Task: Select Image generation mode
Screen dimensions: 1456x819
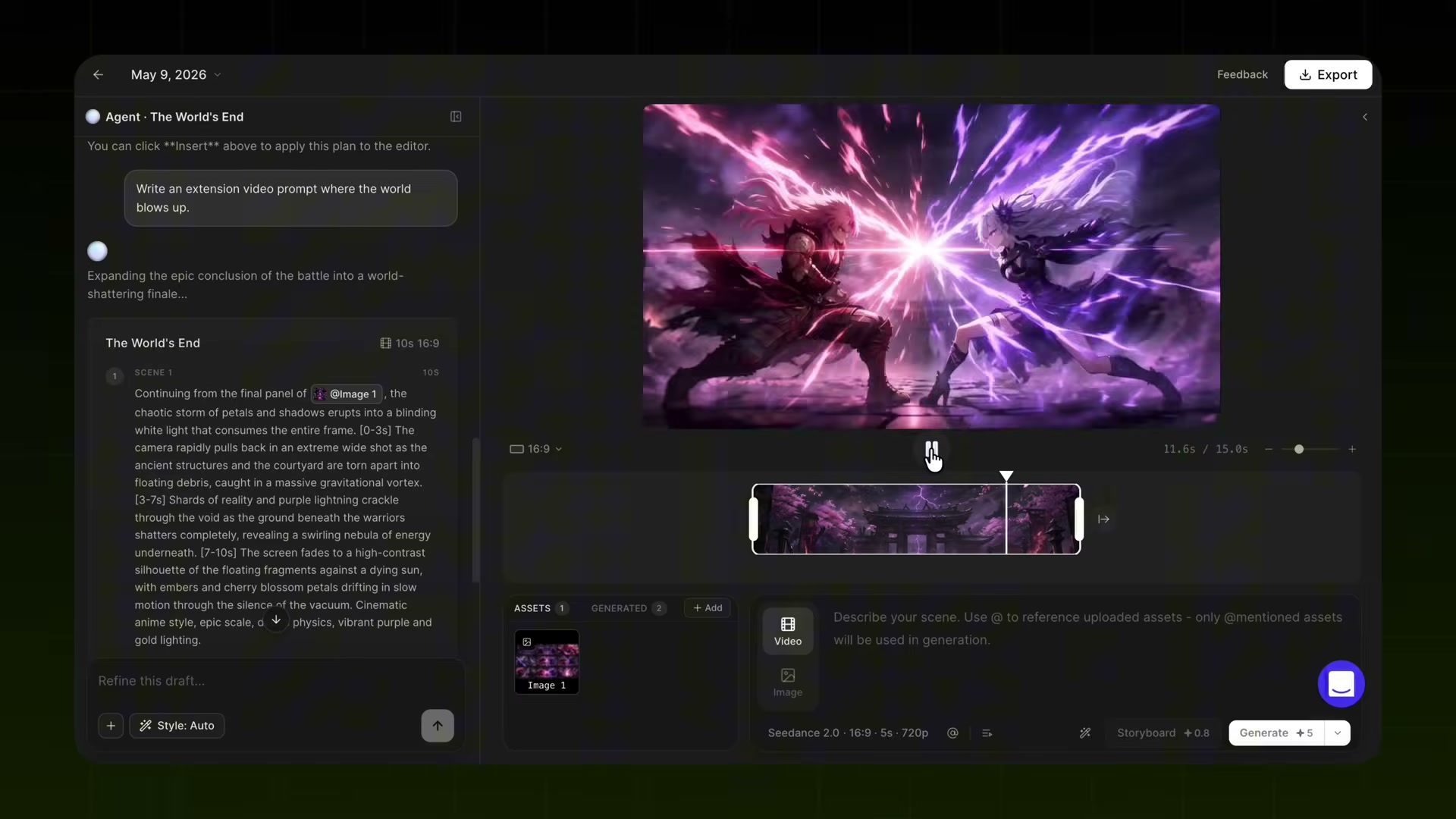Action: point(788,682)
